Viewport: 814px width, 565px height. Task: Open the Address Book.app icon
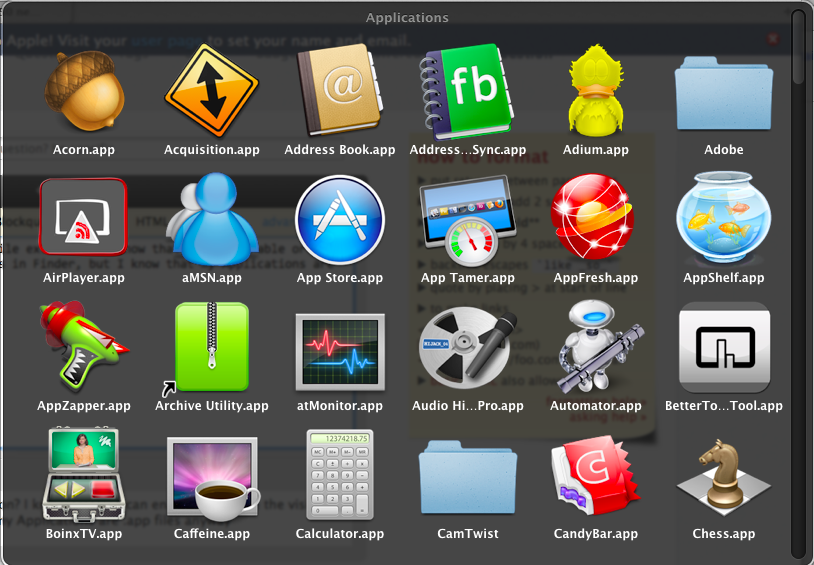click(x=340, y=89)
